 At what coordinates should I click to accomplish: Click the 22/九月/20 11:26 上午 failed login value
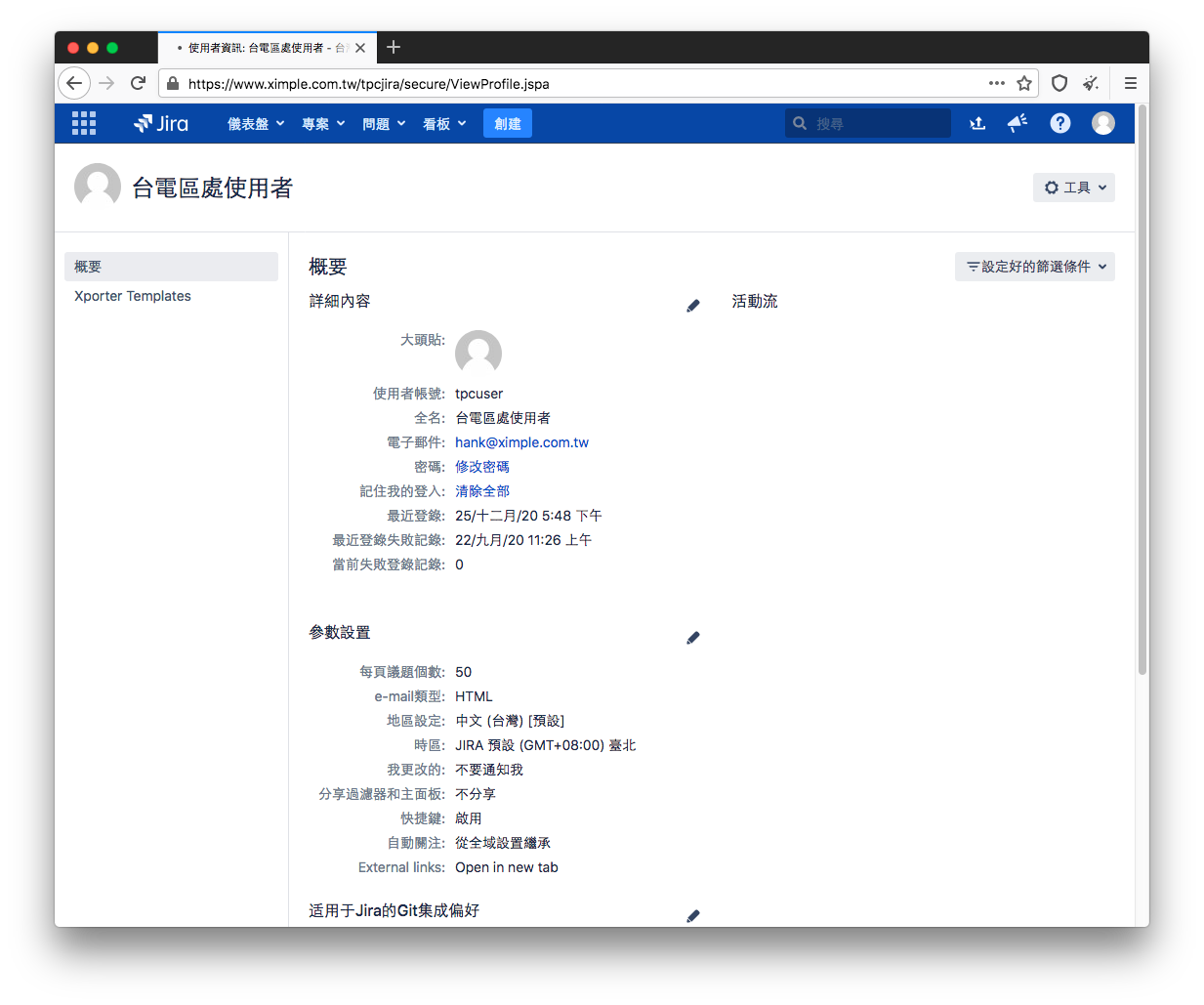point(523,540)
